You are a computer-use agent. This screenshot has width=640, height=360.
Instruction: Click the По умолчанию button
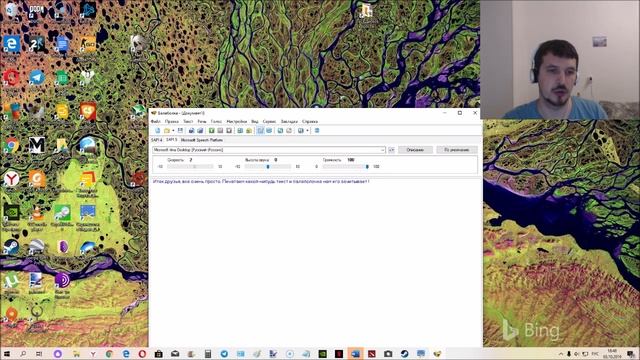click(457, 150)
